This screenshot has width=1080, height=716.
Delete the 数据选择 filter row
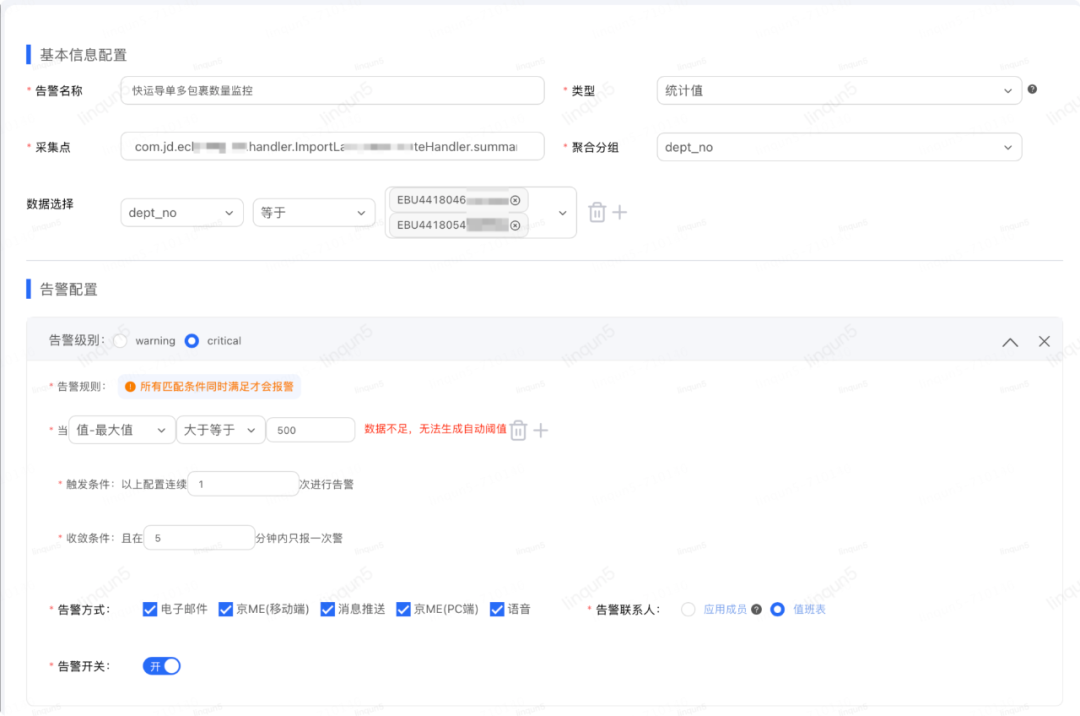[596, 212]
